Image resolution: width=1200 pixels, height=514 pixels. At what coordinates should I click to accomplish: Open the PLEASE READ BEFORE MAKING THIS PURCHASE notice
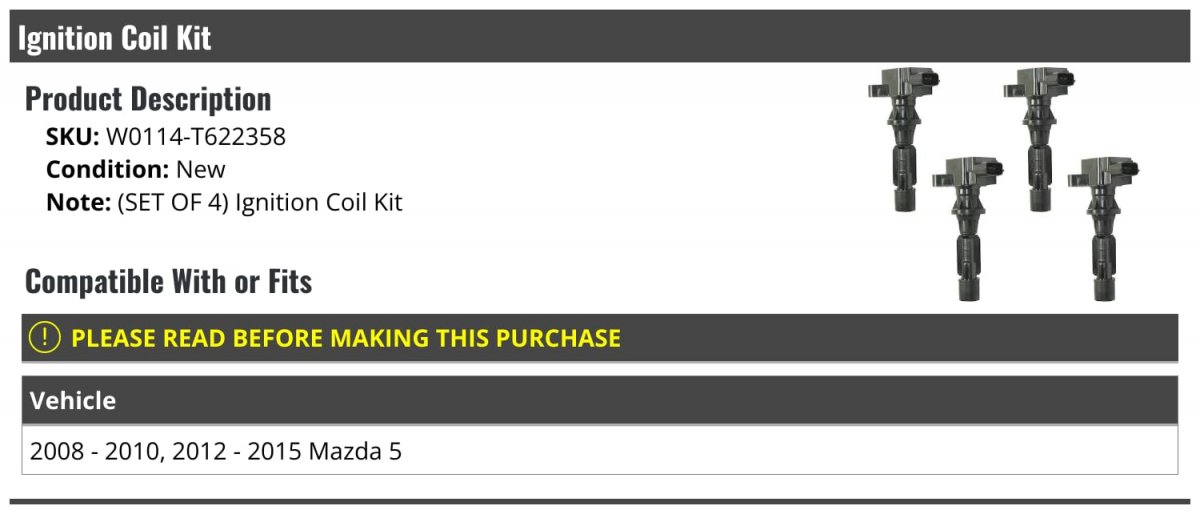coord(600,338)
